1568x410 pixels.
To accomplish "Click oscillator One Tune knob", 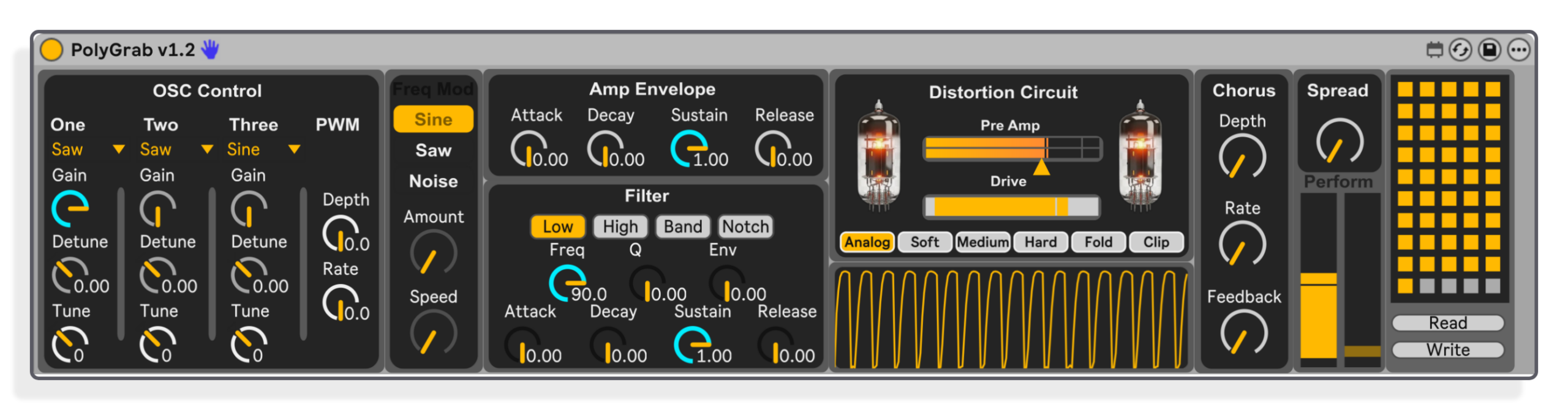I will [69, 345].
